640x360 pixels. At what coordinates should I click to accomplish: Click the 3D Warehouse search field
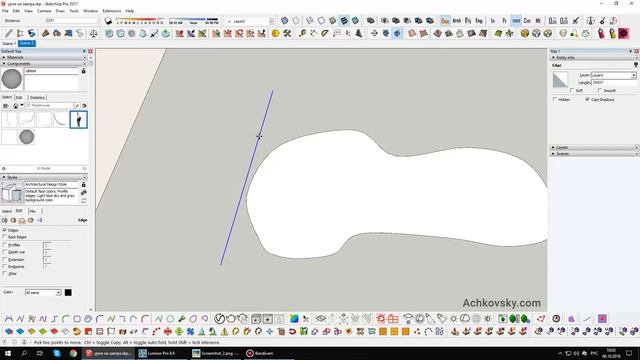(49, 106)
